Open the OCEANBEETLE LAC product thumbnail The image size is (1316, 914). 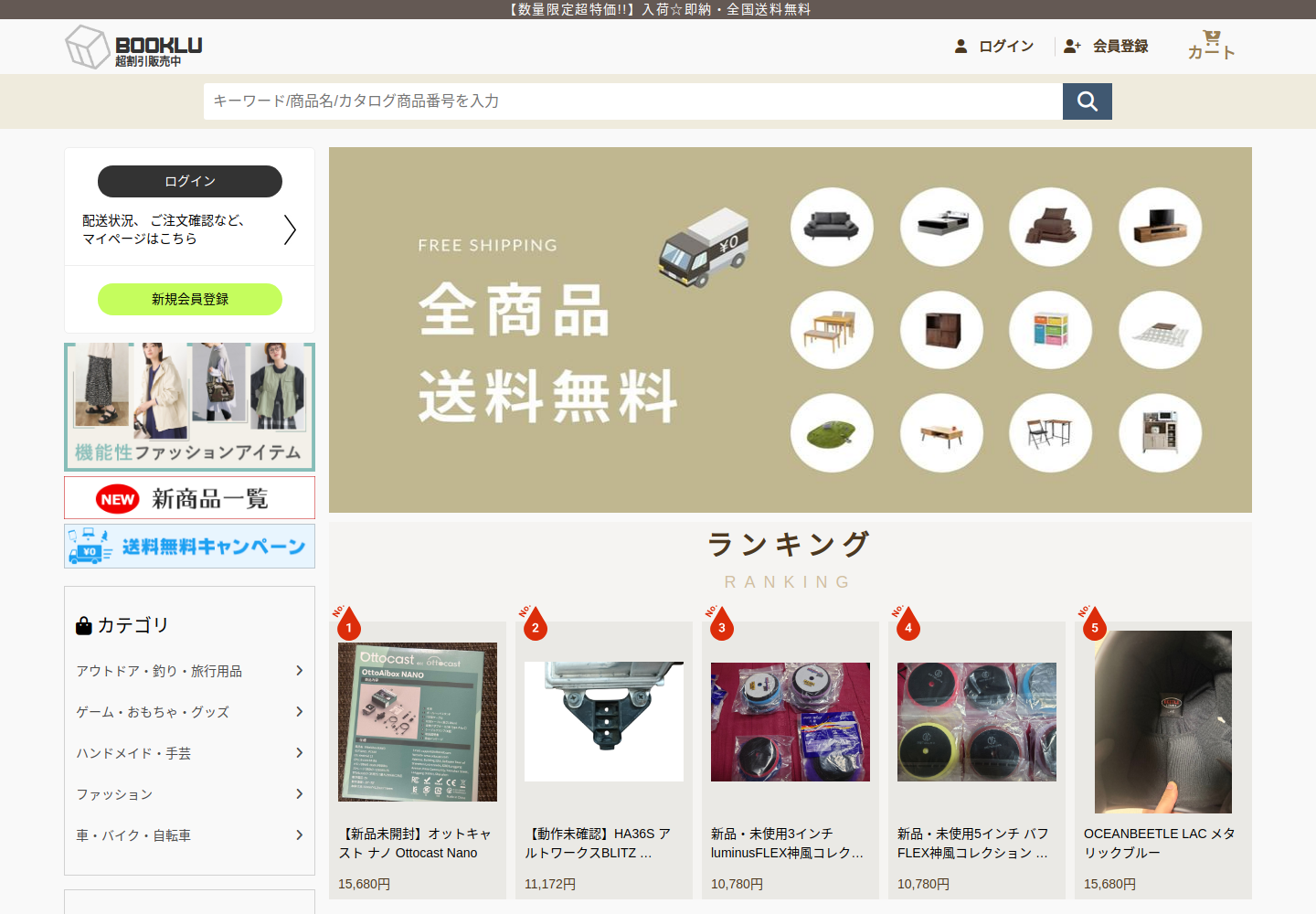pos(1163,722)
